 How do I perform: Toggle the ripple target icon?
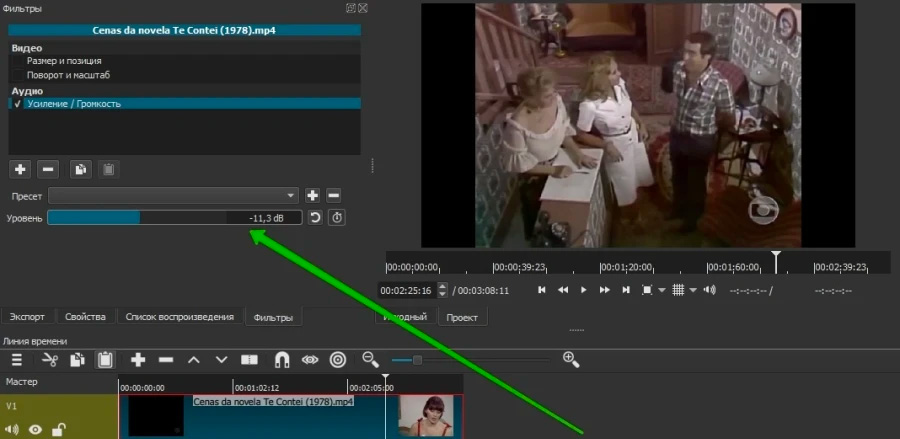pos(338,360)
